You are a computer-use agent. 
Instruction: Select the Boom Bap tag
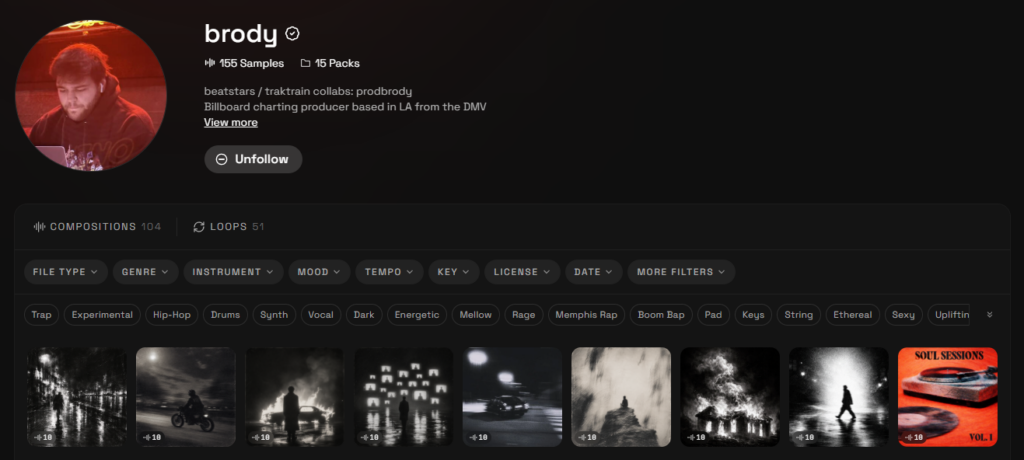coord(661,315)
